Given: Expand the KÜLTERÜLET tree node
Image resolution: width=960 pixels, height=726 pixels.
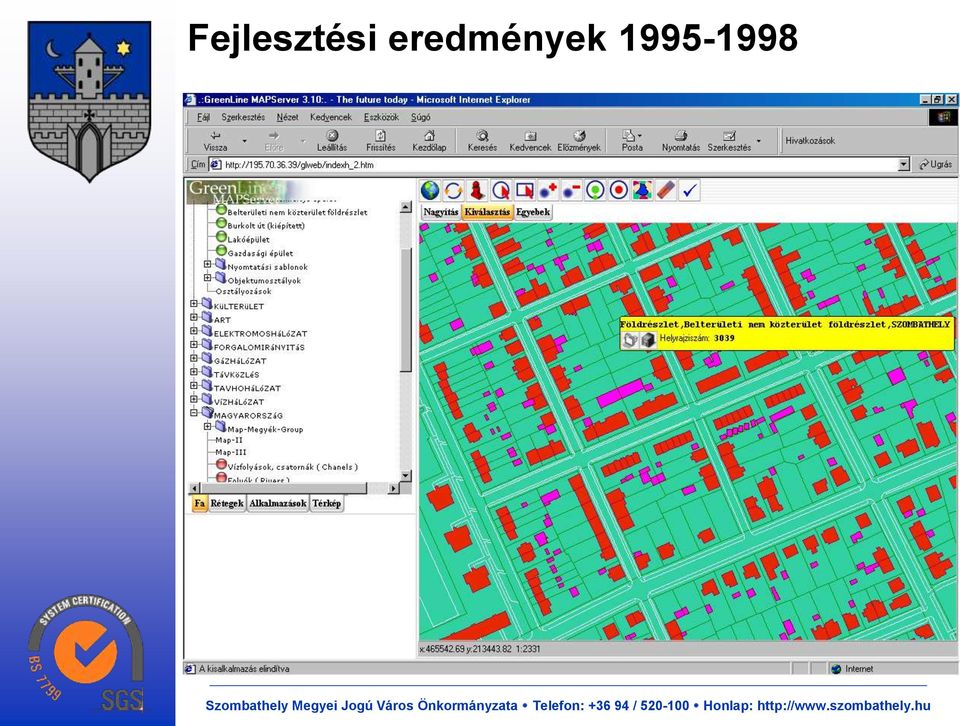Looking at the screenshot, I should tap(194, 304).
